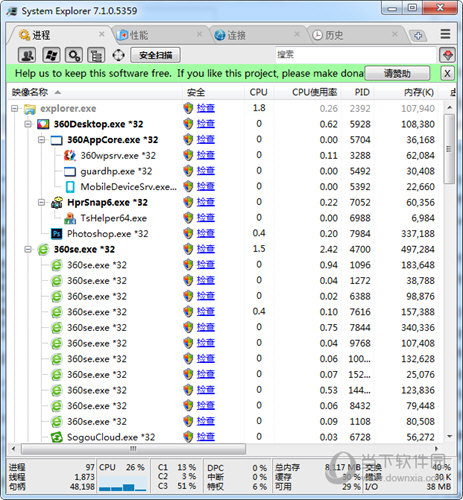This screenshot has width=463, height=500.
Task: Collapse the HprSnap6.exe tree node
Action: 41,202
